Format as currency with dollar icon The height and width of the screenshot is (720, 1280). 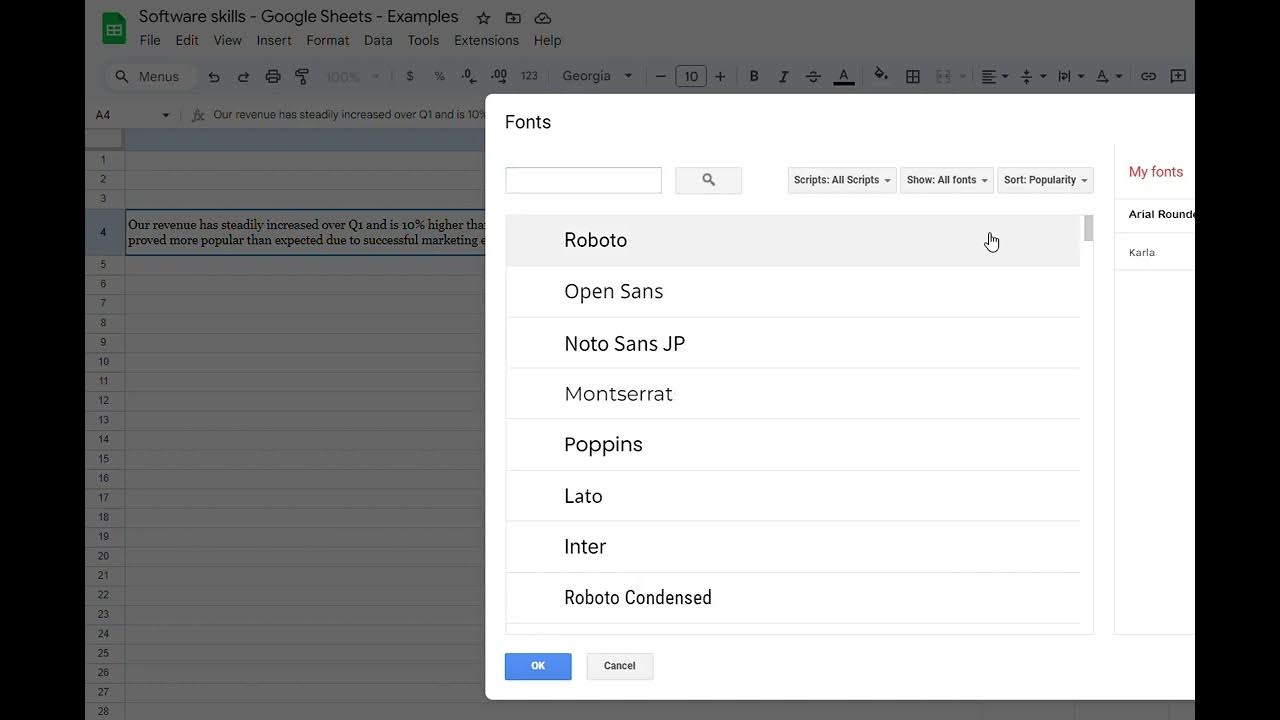(x=410, y=76)
